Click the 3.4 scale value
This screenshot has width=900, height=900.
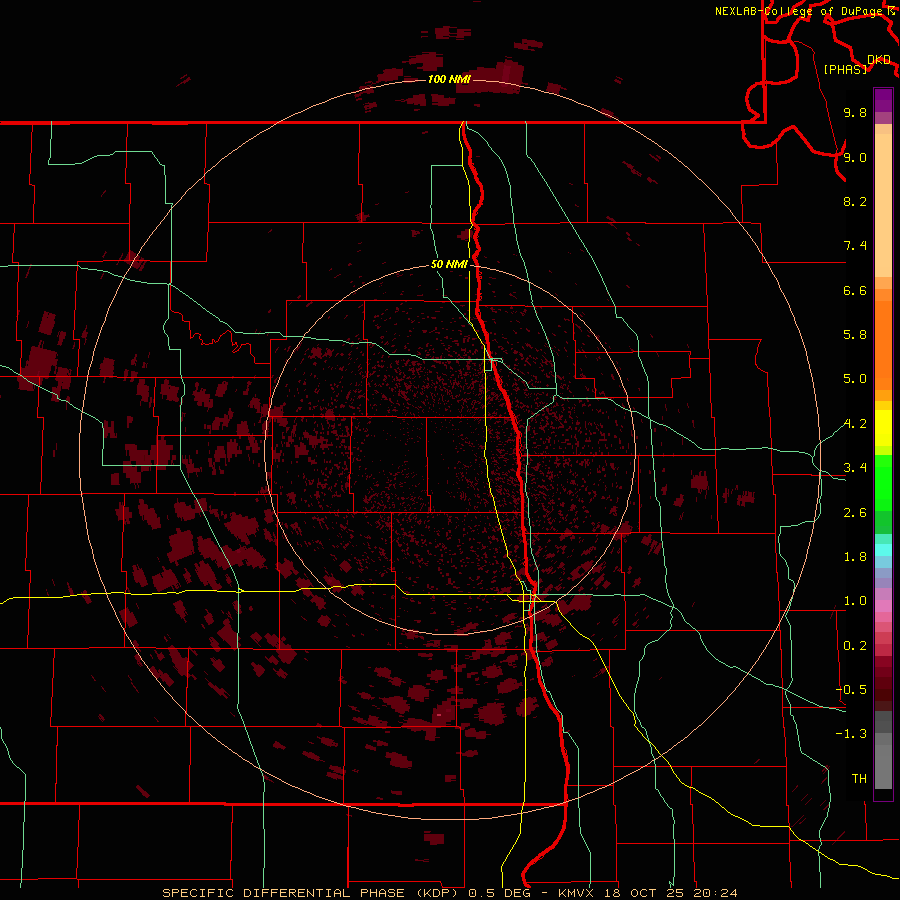[x=855, y=468]
